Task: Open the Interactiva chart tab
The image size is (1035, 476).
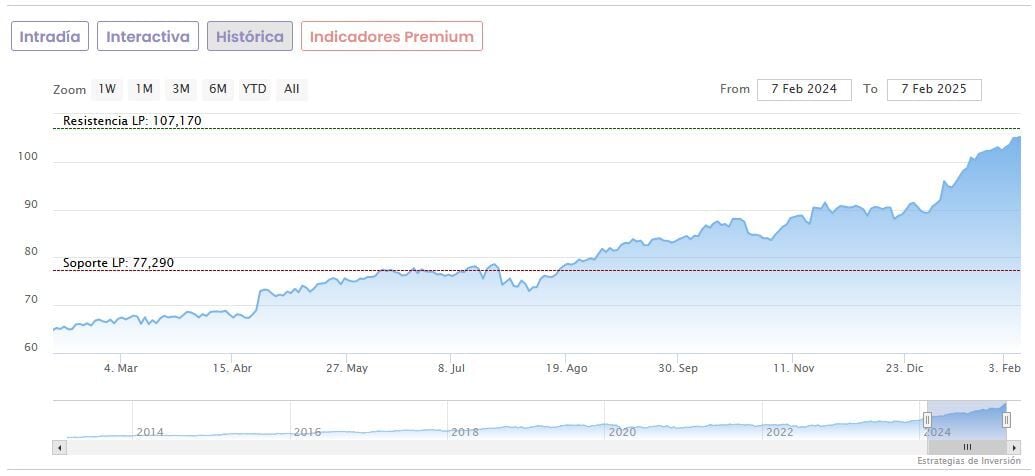Action: (148, 36)
